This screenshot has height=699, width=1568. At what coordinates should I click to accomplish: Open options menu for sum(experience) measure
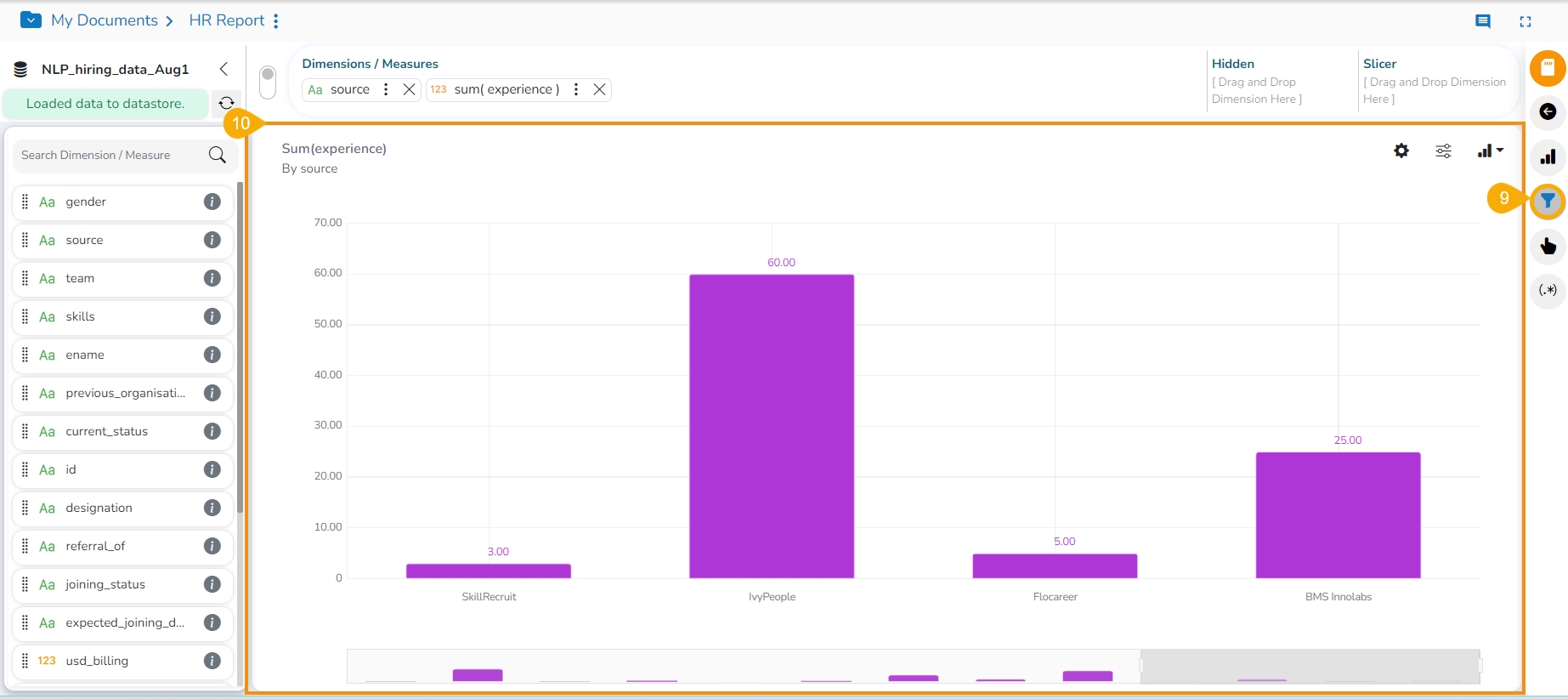click(576, 89)
